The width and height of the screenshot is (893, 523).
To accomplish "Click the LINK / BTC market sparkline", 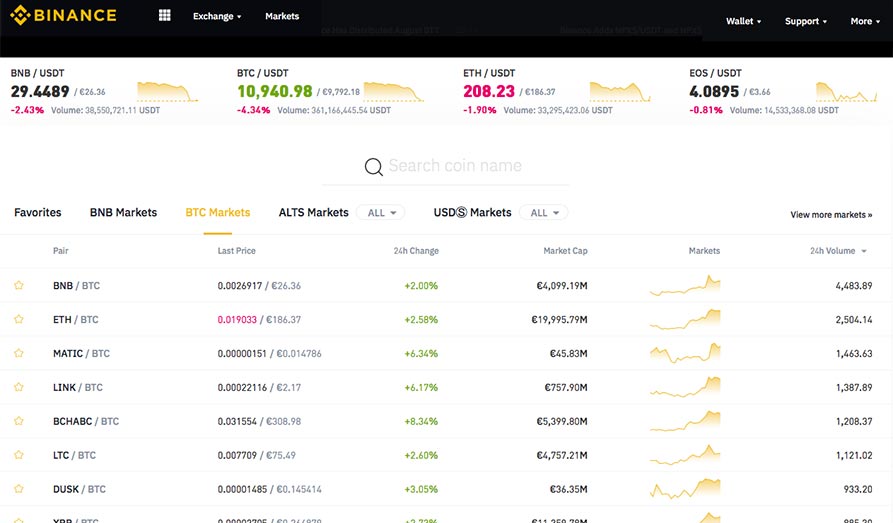I will pos(685,387).
